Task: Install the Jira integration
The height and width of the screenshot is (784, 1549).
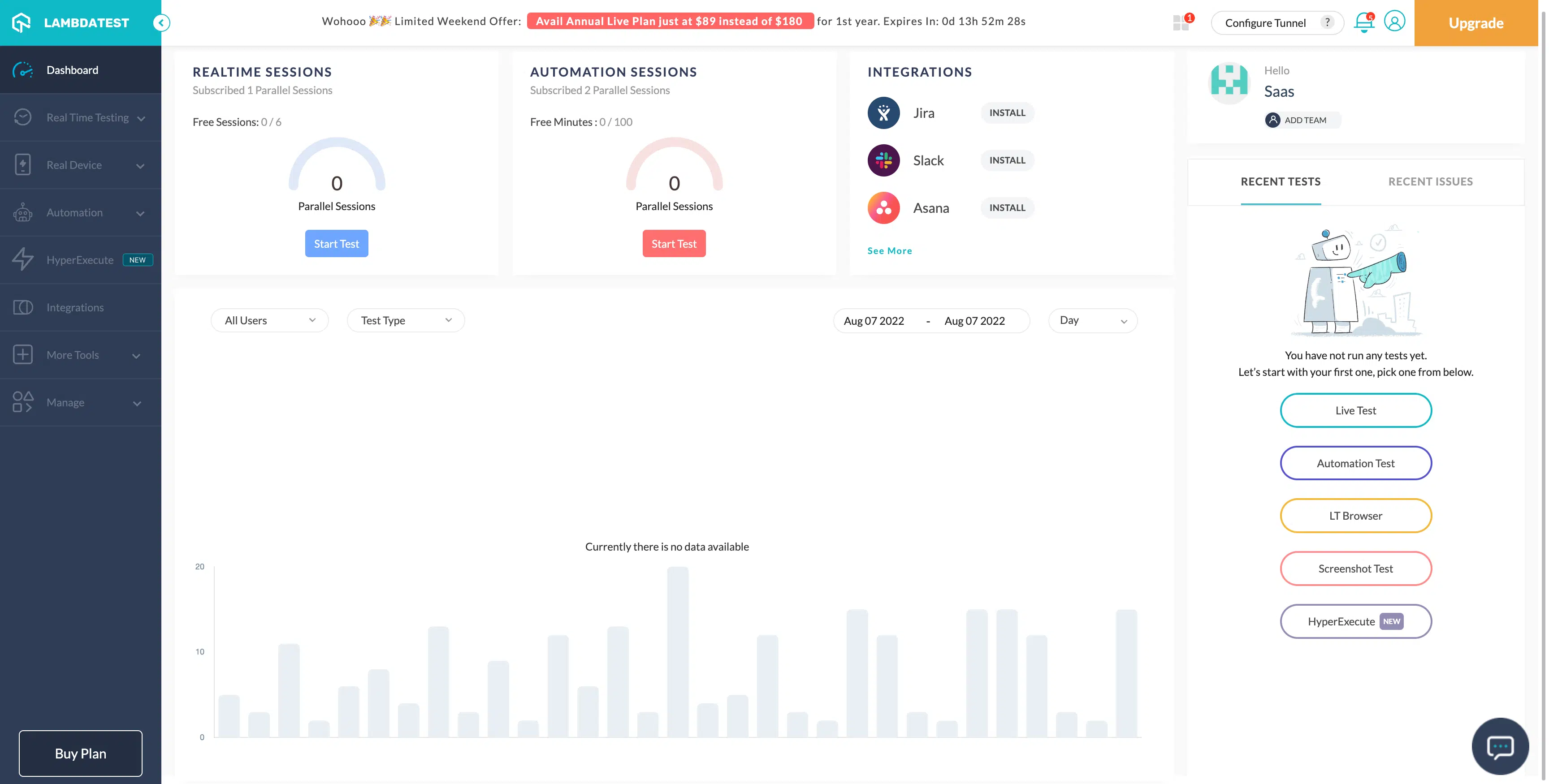Action: [x=1007, y=113]
